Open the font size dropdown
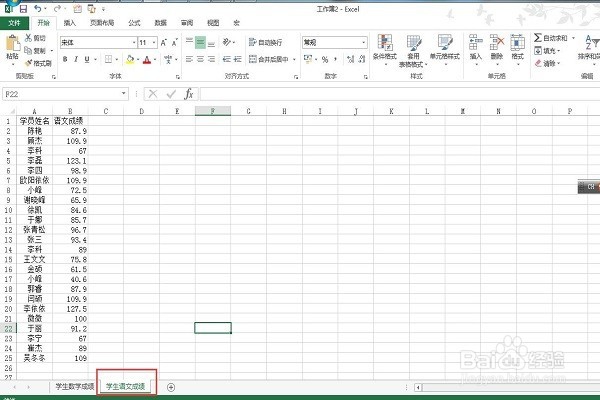 tap(154, 42)
